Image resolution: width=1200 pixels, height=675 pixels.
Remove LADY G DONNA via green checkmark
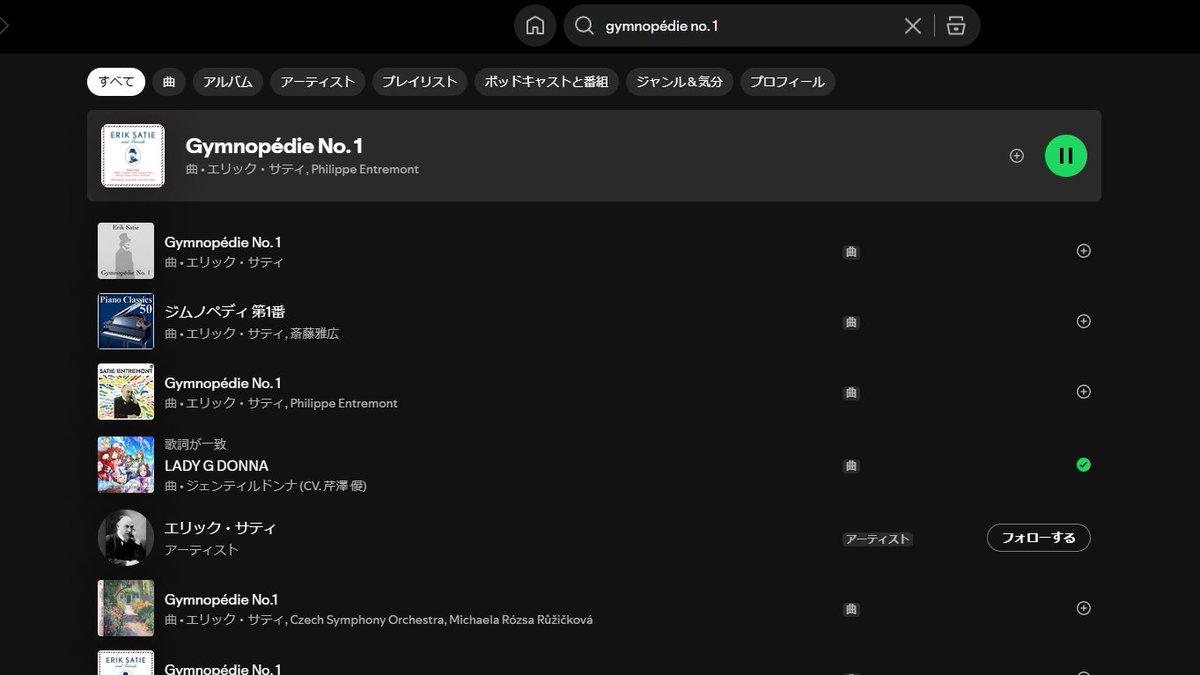click(x=1083, y=465)
